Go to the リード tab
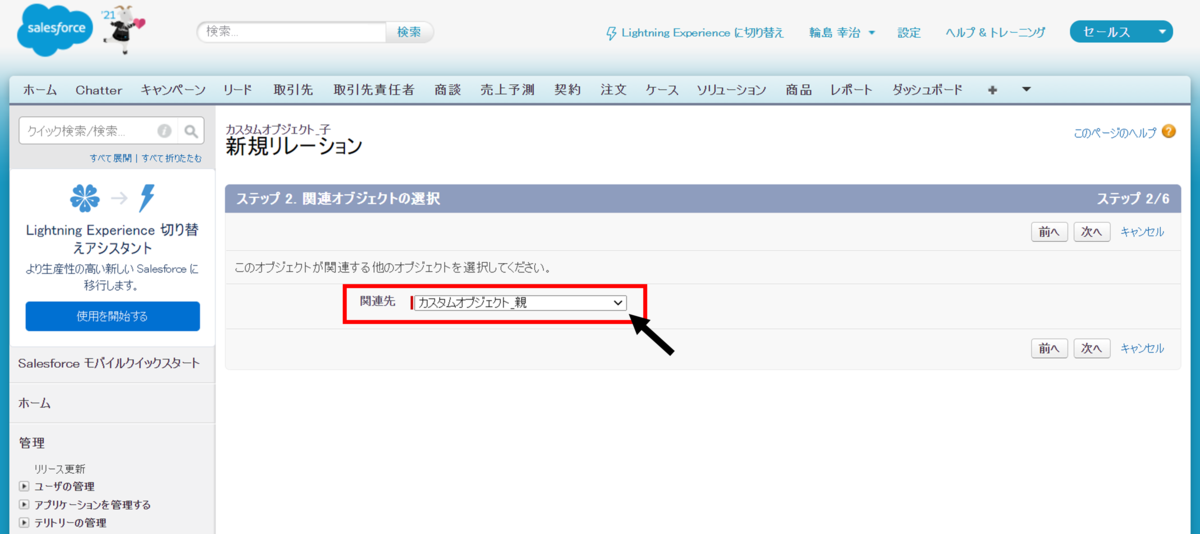The height and width of the screenshot is (534, 1200). [238, 90]
